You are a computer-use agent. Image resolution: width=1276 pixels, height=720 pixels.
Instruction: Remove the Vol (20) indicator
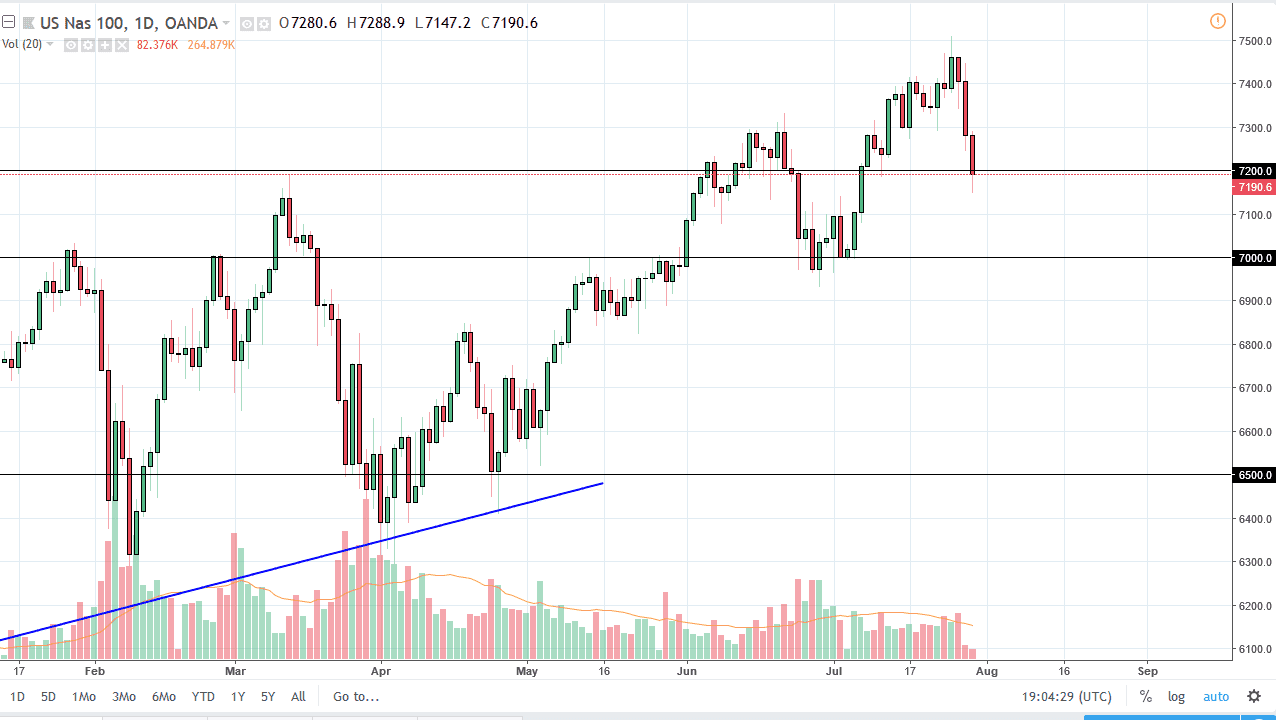coord(121,44)
